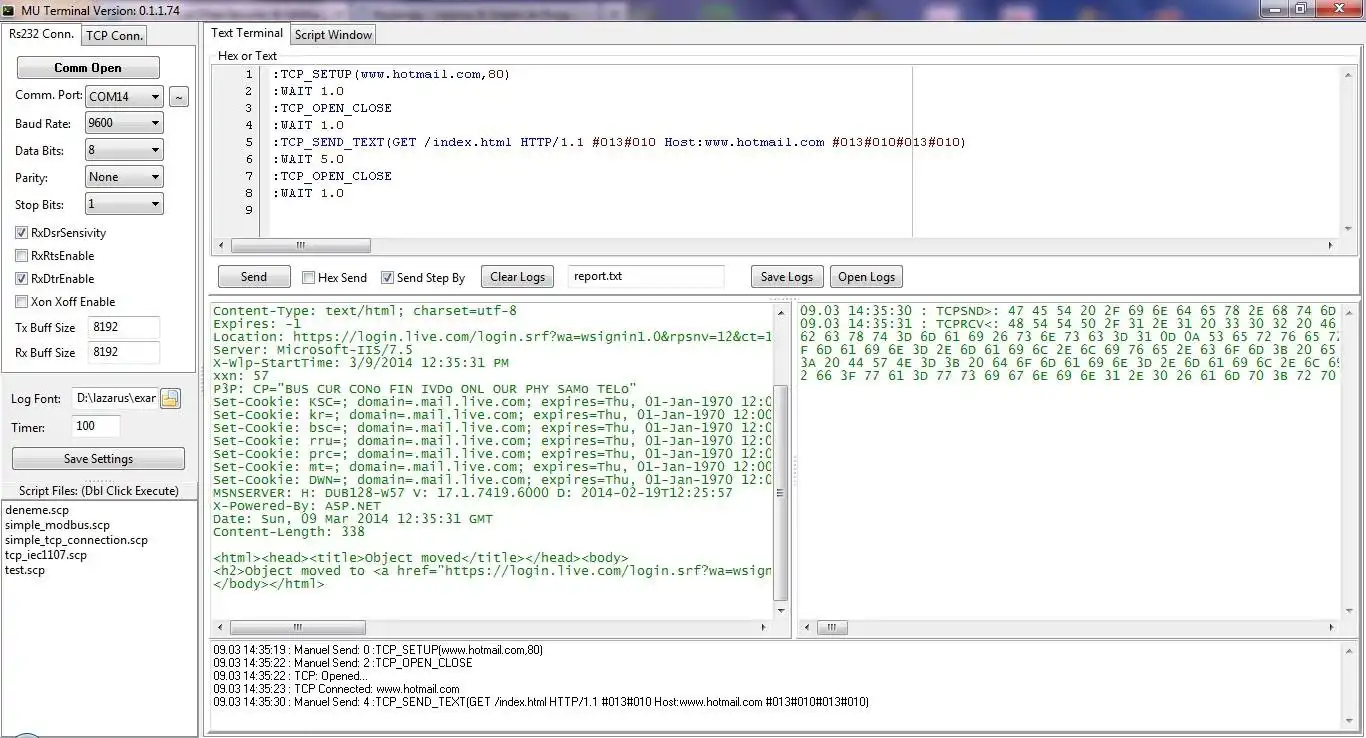Select tcp_iec1107.scp script file
1366x738 pixels.
tap(46, 555)
